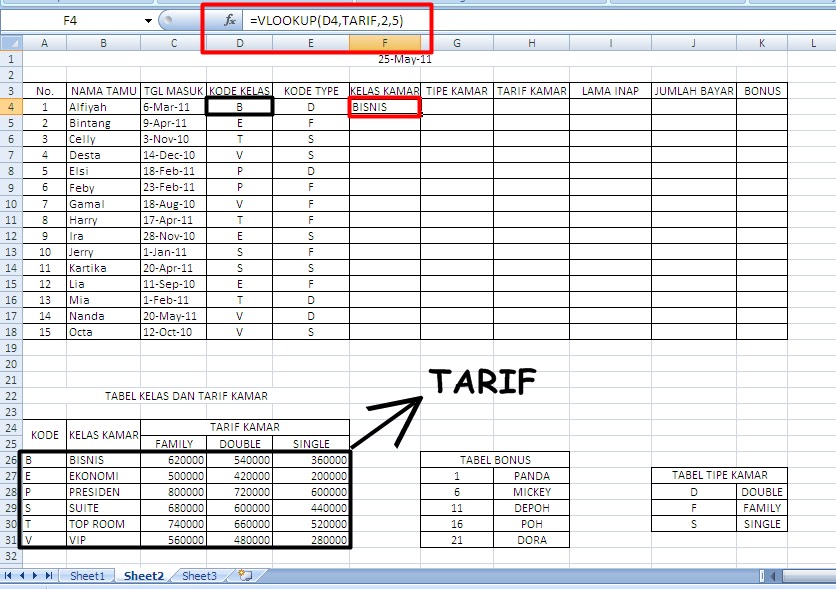Click the date cell 20-May-11
The image size is (836, 589).
pos(173,316)
